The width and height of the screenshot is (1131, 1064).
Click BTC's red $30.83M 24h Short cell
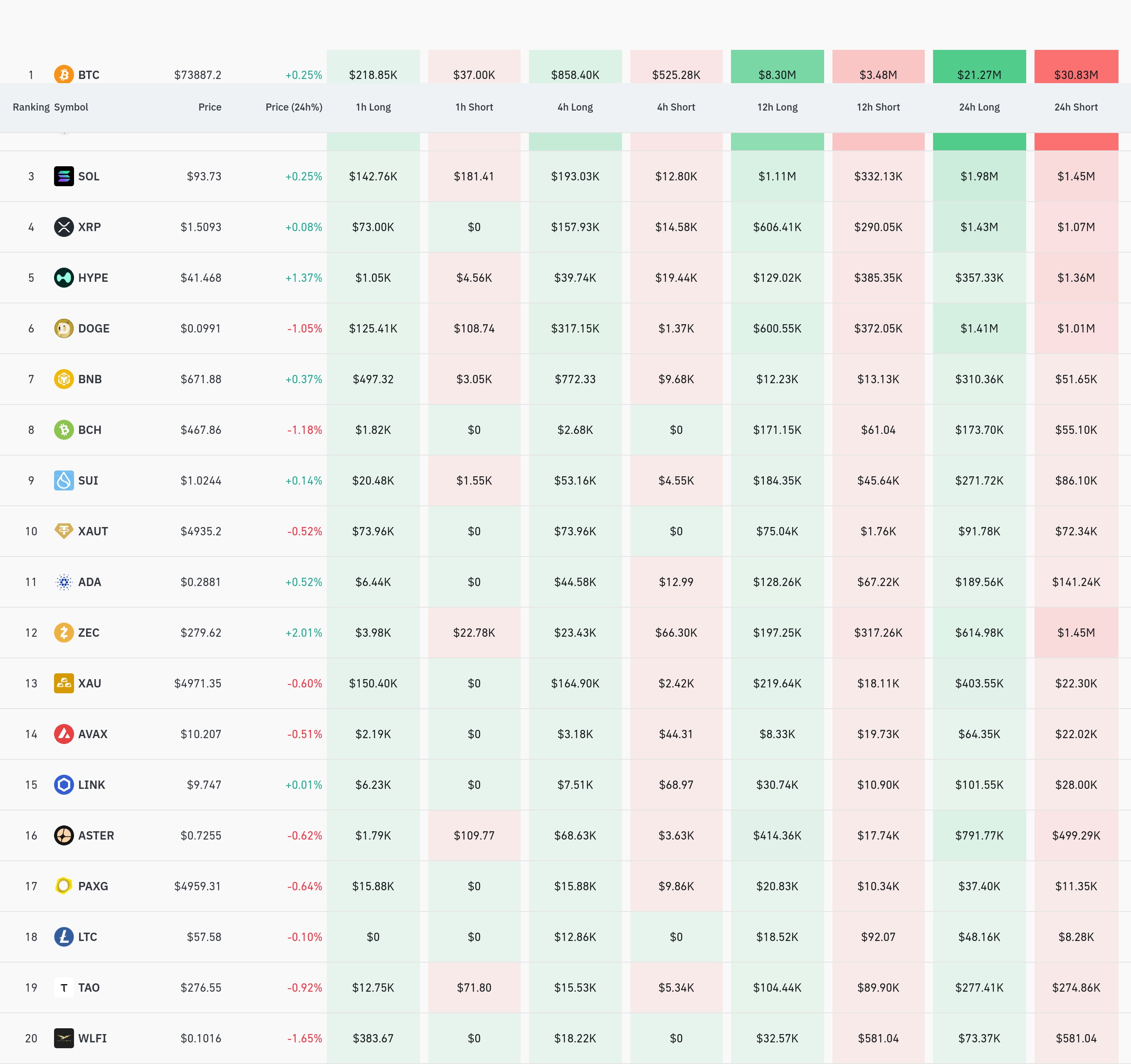[x=1076, y=71]
